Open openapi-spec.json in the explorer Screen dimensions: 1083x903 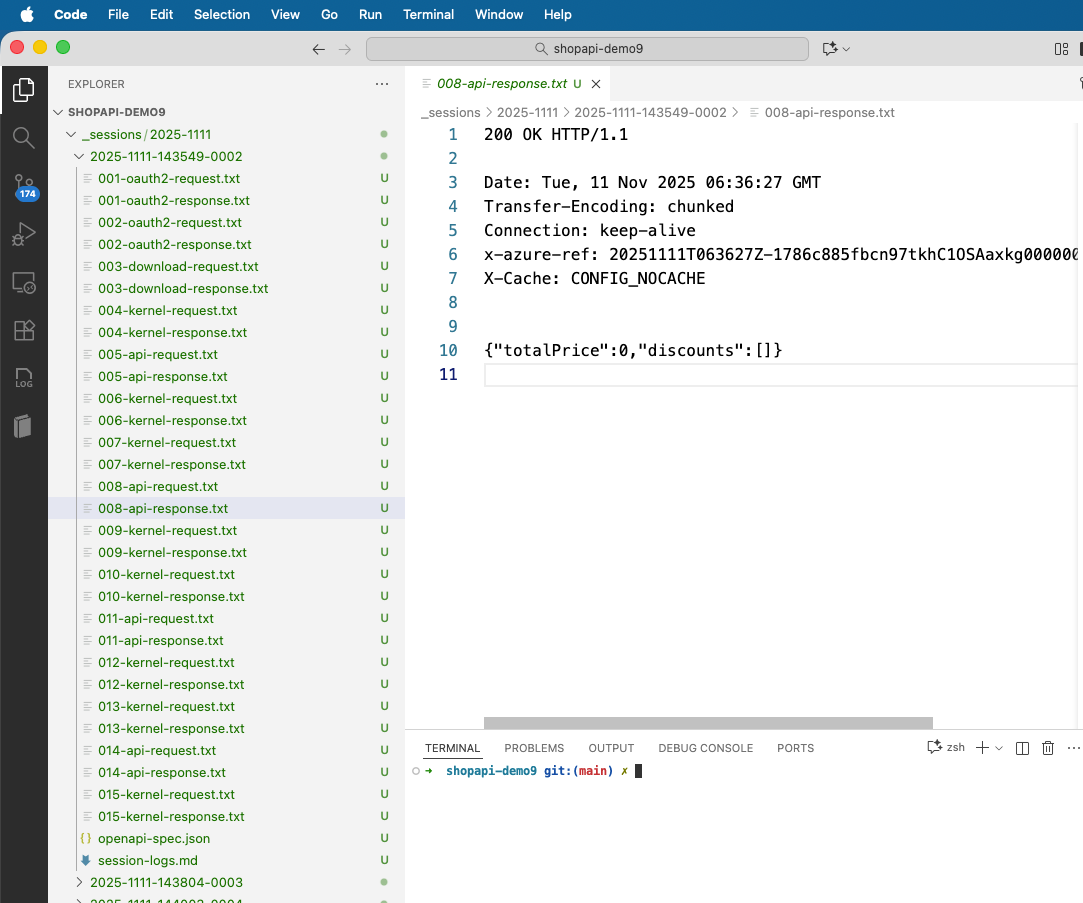coord(154,838)
